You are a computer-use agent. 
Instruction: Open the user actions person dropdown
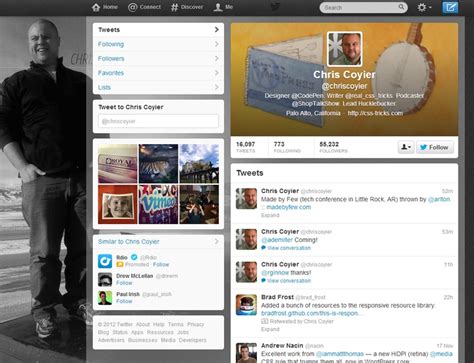(x=406, y=147)
